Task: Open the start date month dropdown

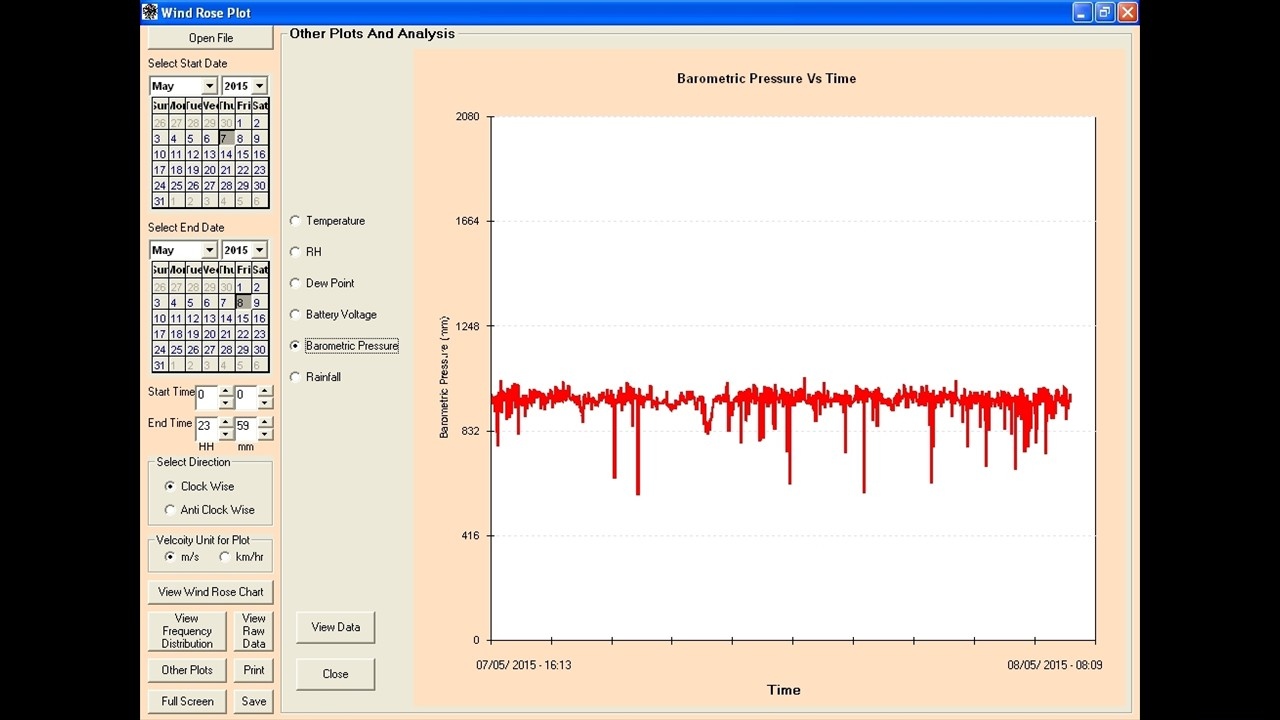Action: tap(209, 86)
